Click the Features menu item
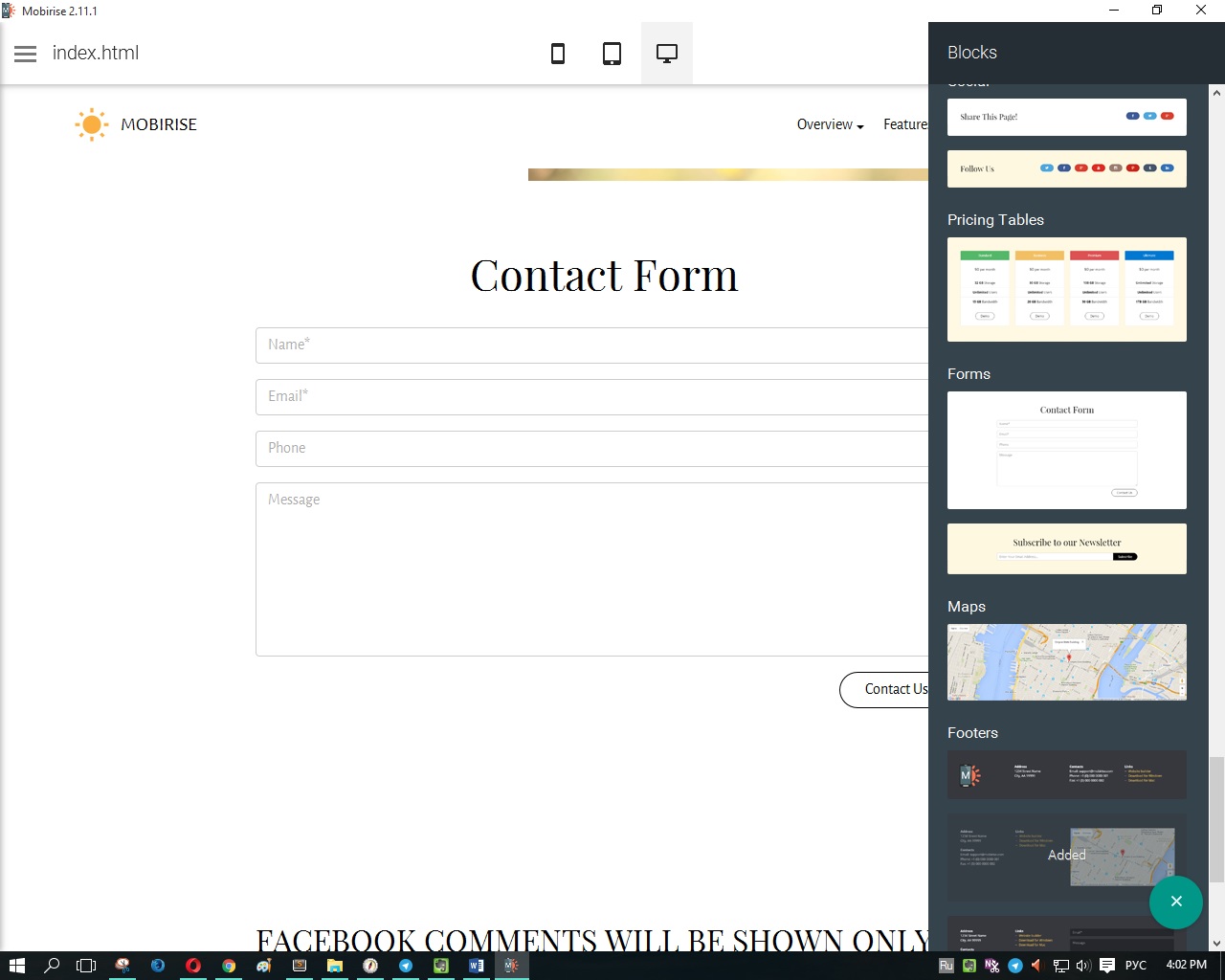Viewport: 1225px width, 980px height. tap(906, 124)
